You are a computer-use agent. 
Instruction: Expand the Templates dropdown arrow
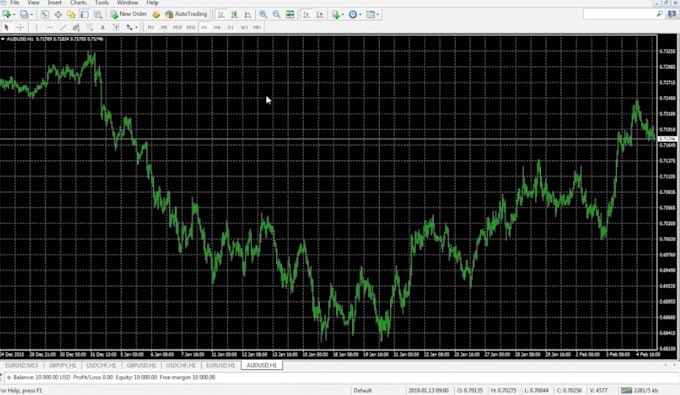click(378, 14)
